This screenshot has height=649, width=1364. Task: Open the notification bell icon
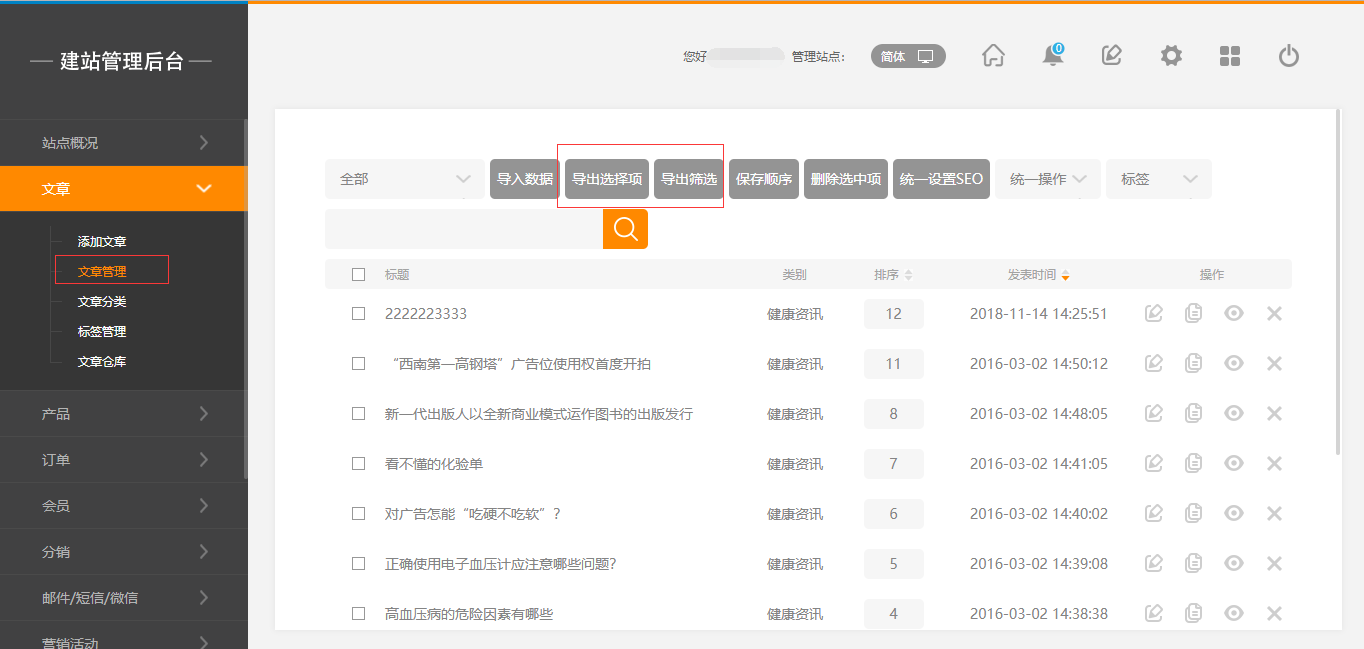[1053, 56]
